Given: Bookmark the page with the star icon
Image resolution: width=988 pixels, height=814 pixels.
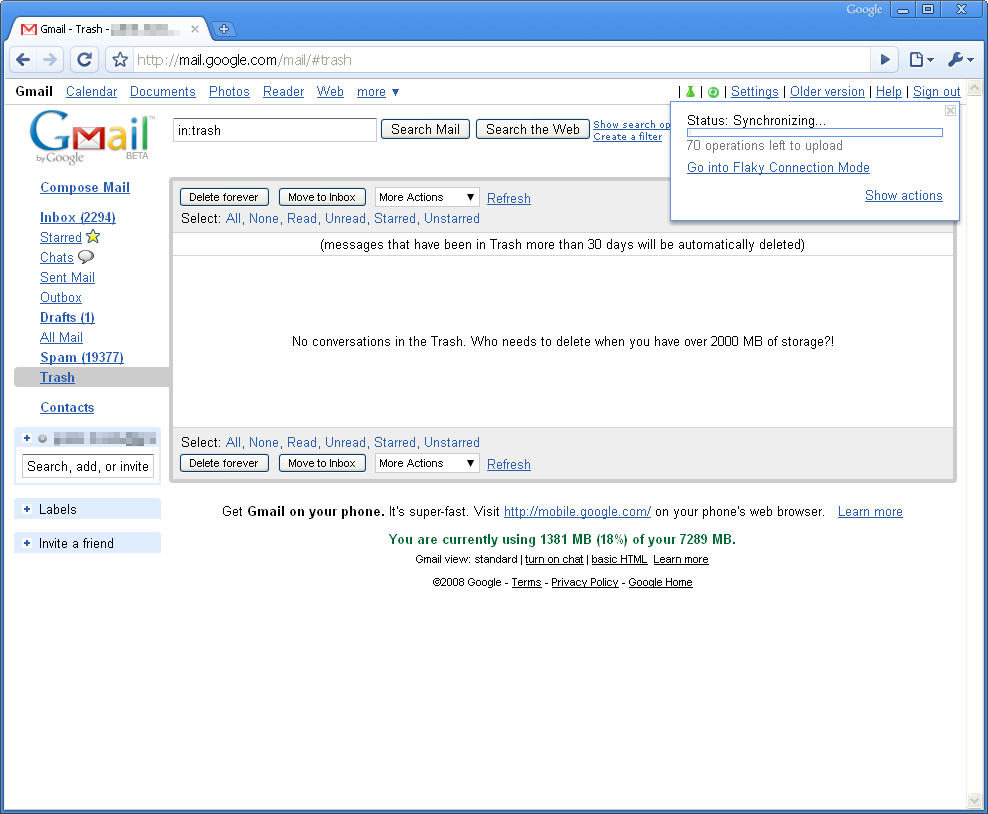Looking at the screenshot, I should (120, 60).
